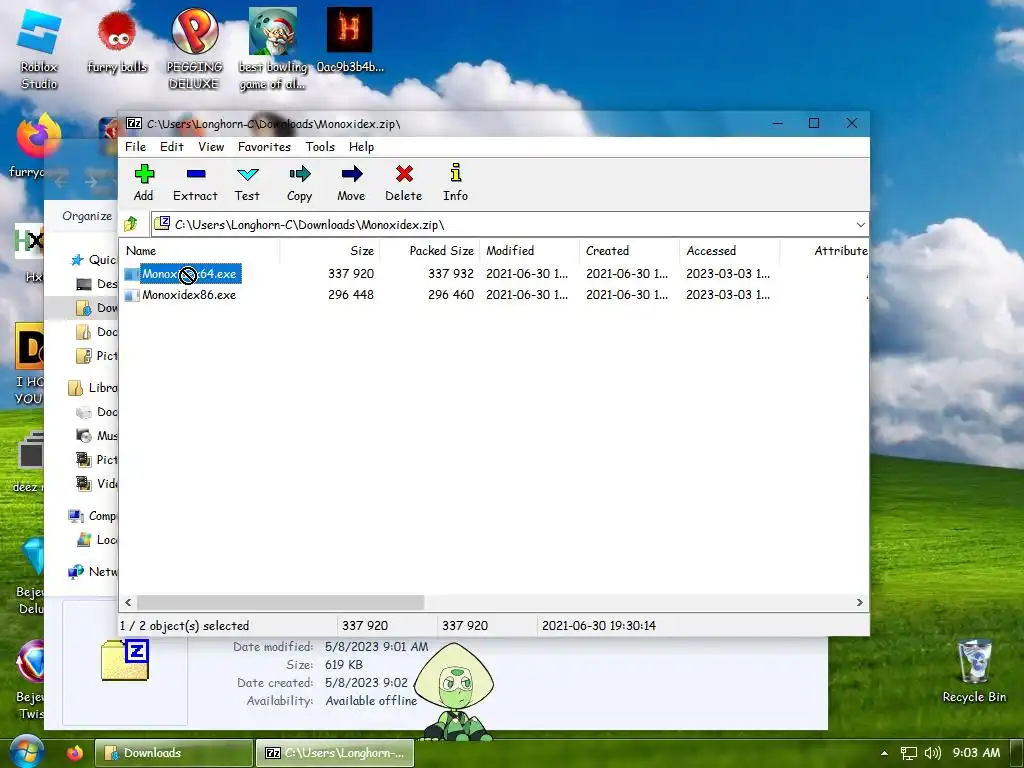Run the Test archive tool
The width and height of the screenshot is (1024, 768).
pyautogui.click(x=247, y=183)
